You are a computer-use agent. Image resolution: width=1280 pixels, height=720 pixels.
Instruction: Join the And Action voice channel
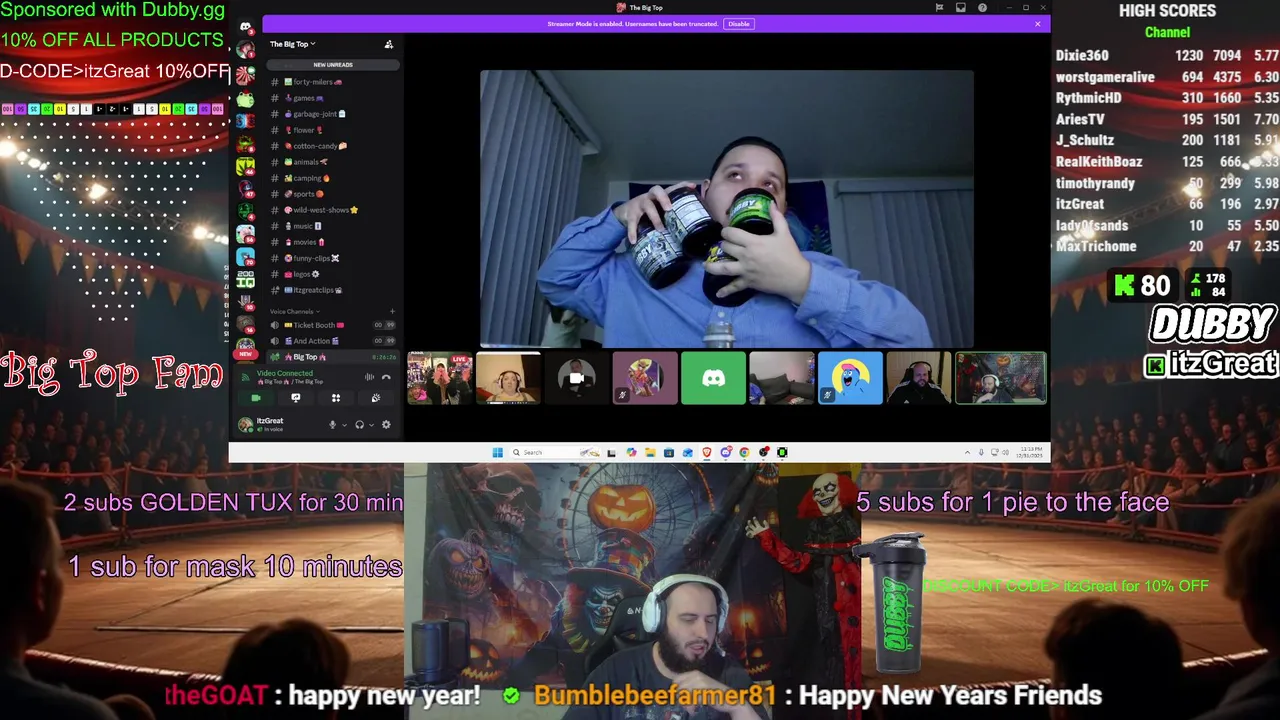pyautogui.click(x=334, y=341)
